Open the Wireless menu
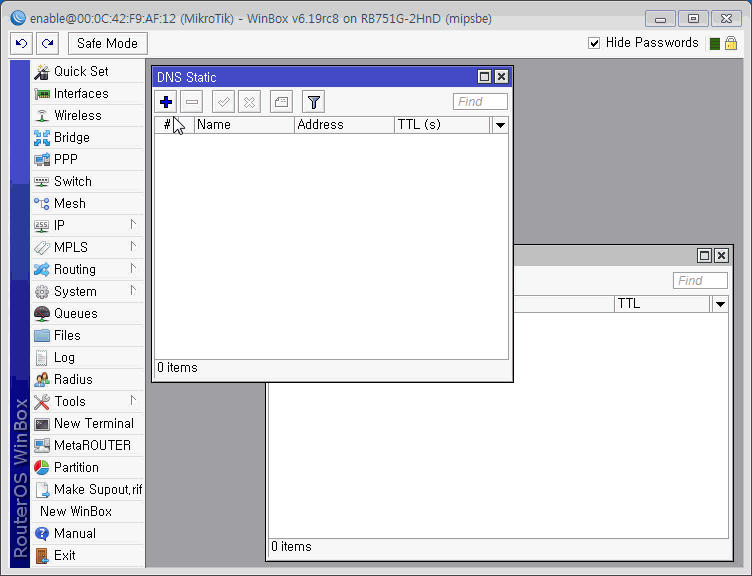The height and width of the screenshot is (576, 752). [x=88, y=116]
